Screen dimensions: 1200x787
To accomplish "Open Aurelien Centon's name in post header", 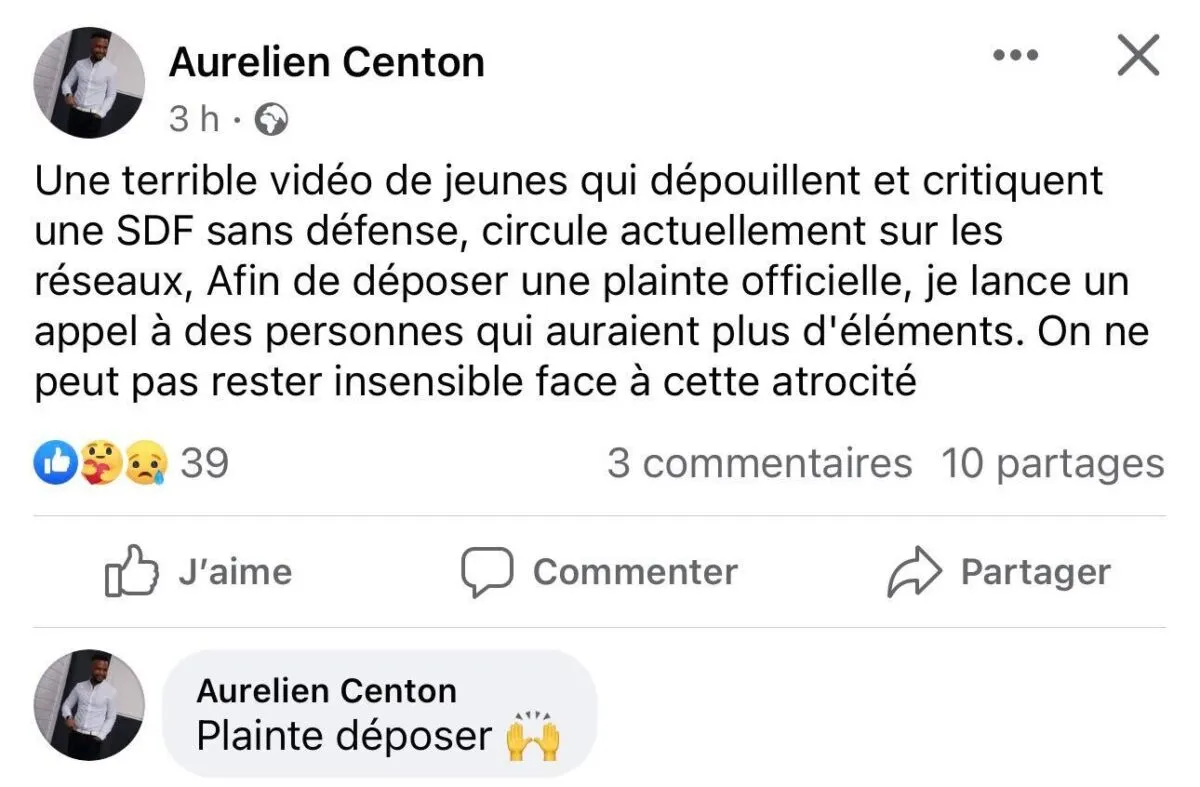I will point(326,62).
